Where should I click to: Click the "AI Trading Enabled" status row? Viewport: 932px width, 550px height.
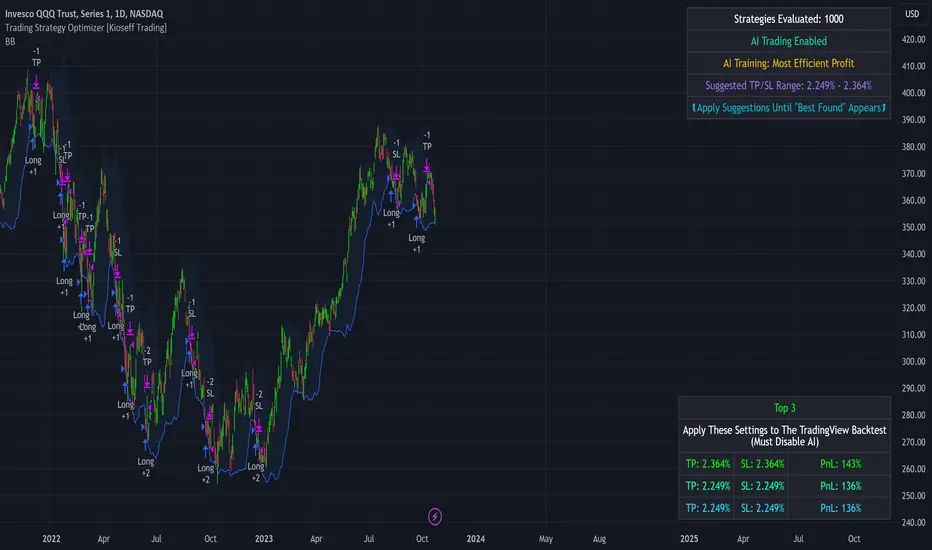coord(787,41)
